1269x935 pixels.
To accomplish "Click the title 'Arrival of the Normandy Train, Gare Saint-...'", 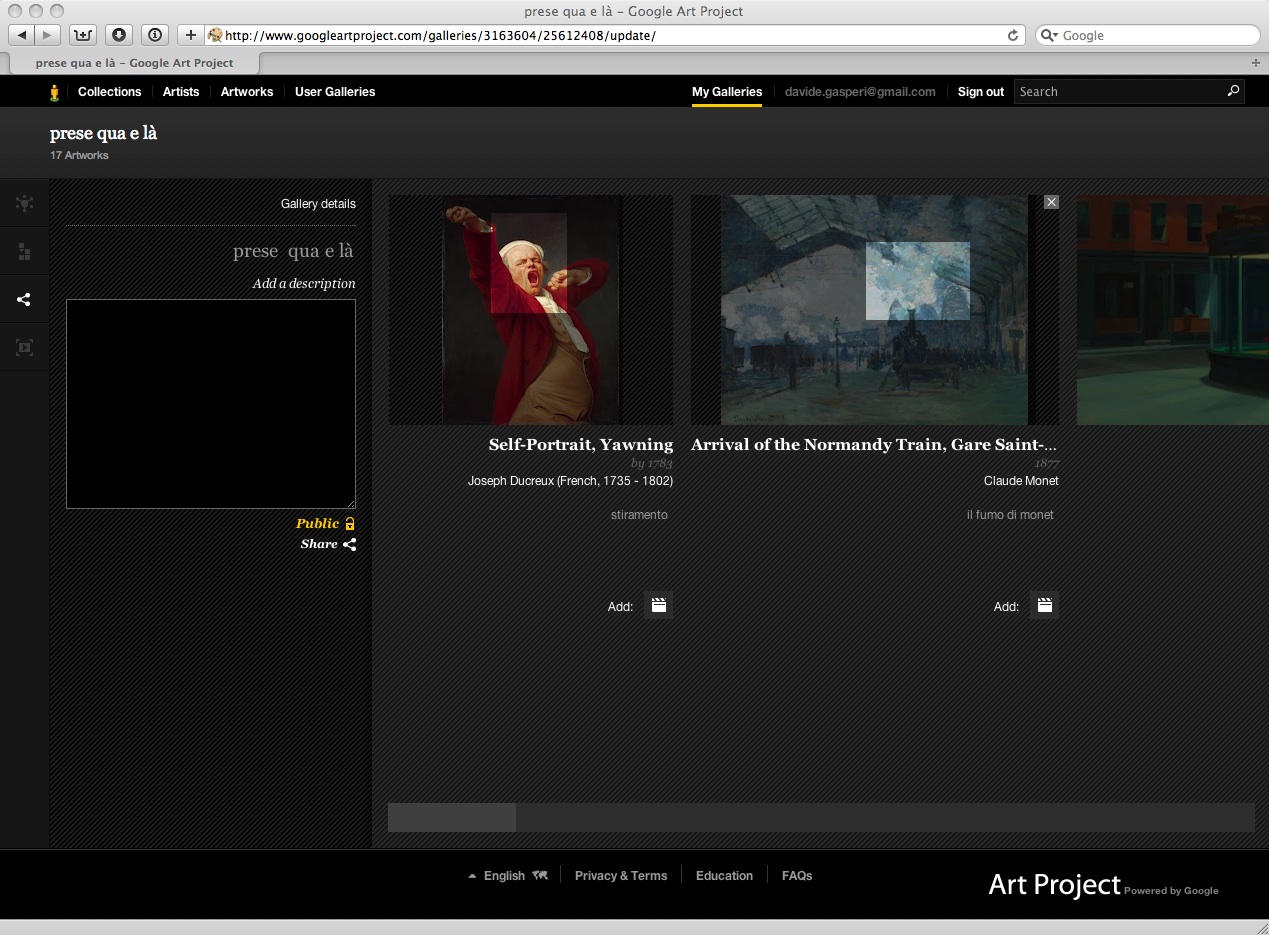I will click(x=874, y=444).
